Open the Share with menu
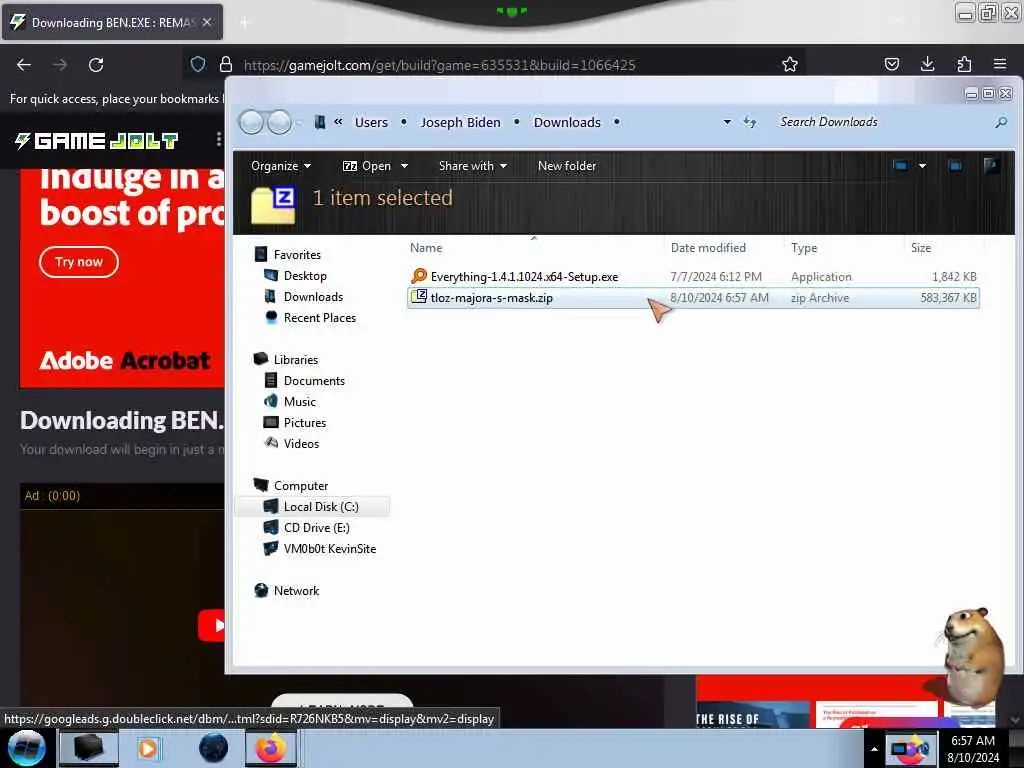The image size is (1024, 768). (473, 166)
